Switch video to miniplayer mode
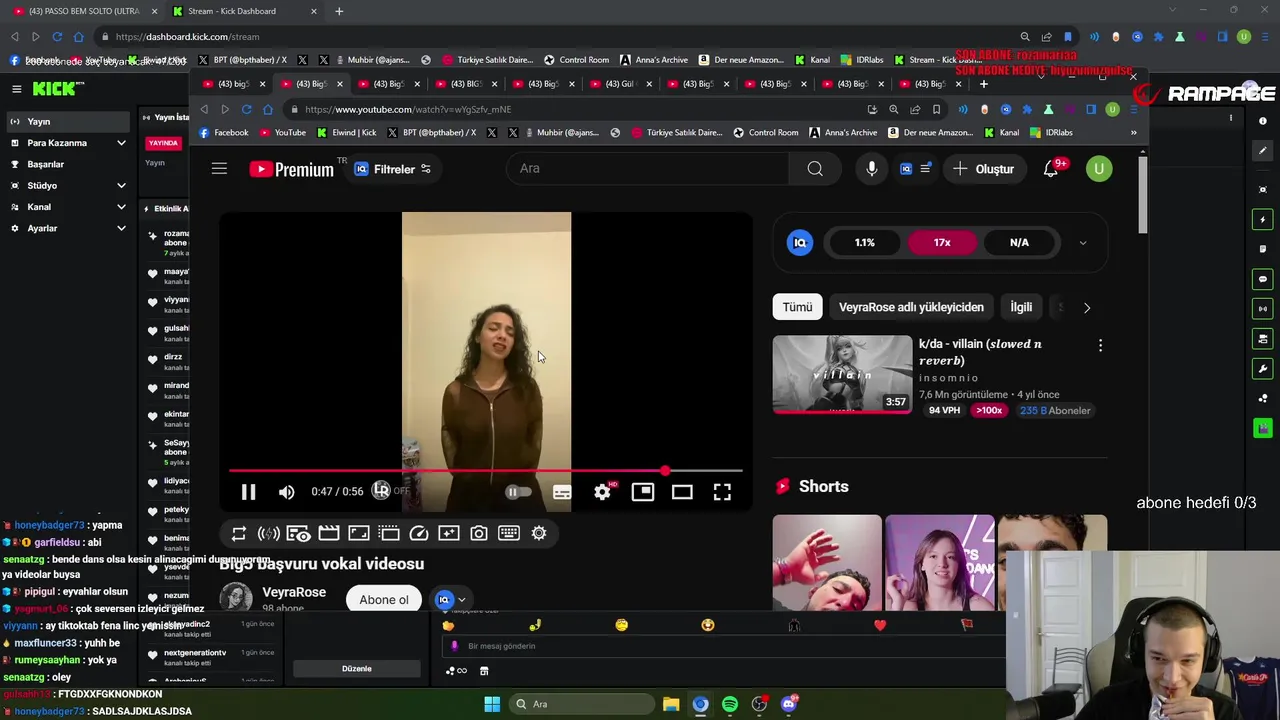The image size is (1280, 720). 642,492
